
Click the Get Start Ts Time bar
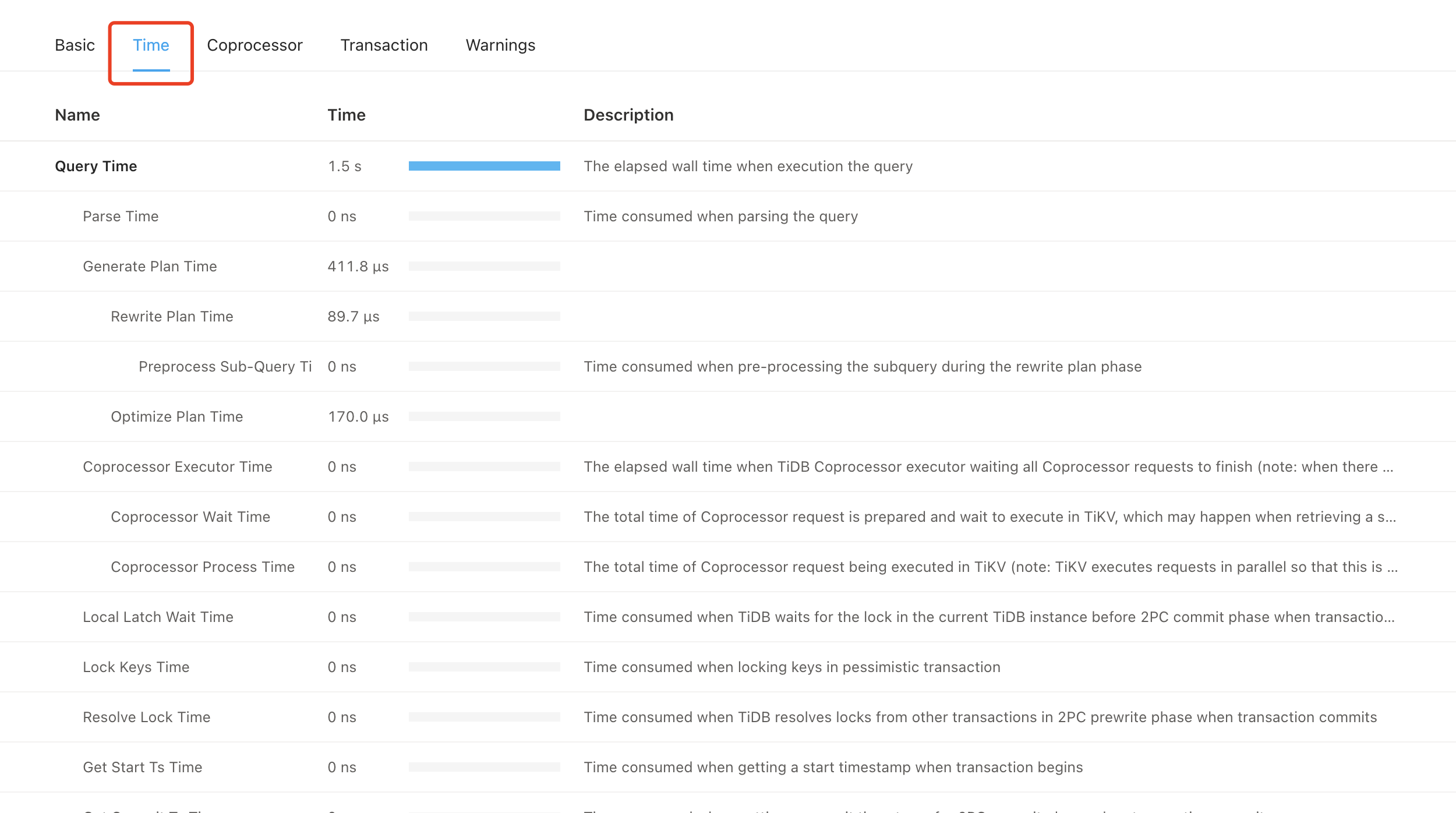[x=484, y=768]
